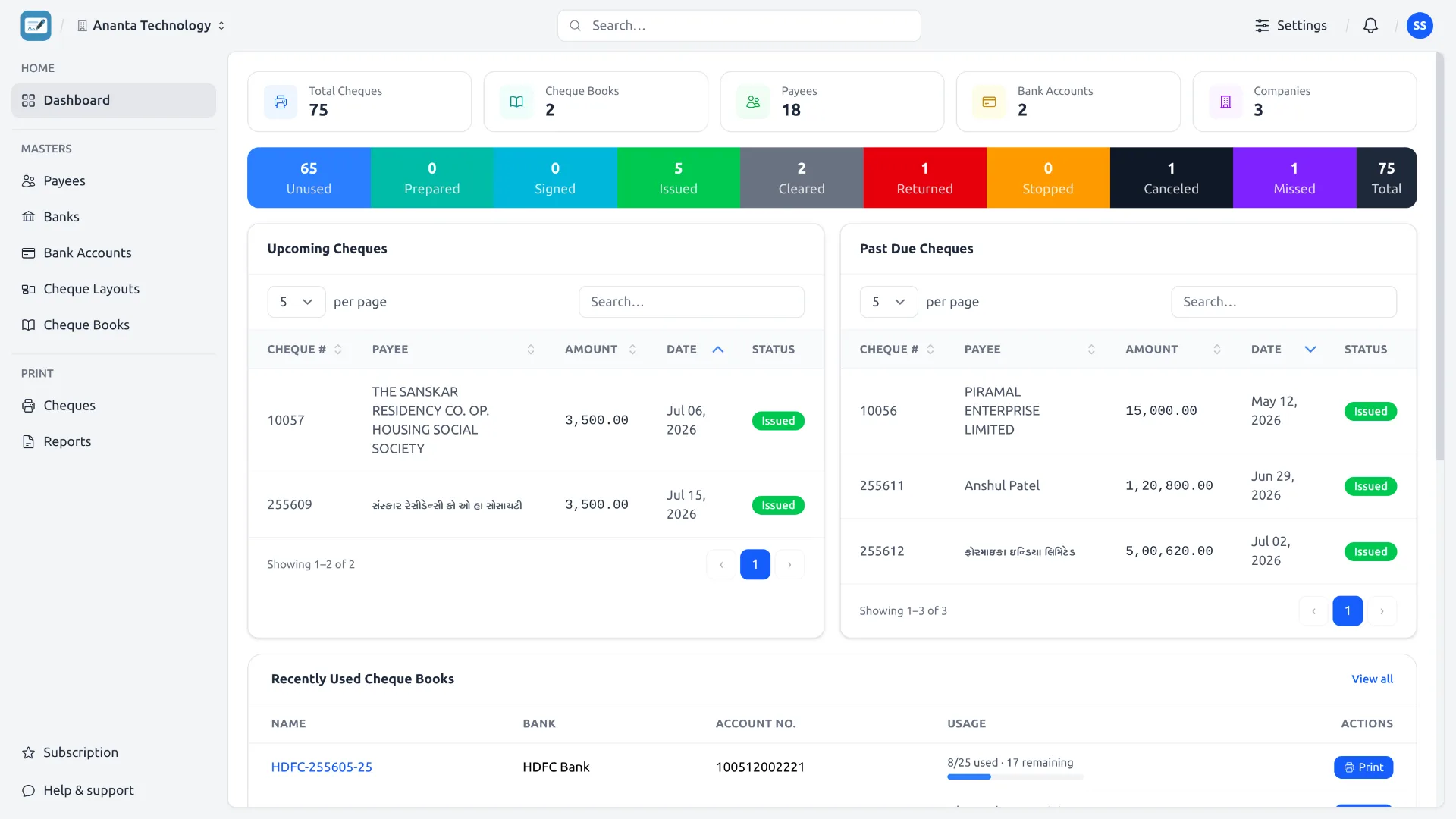This screenshot has height=819, width=1456.
Task: Click View all for cheque books
Action: [x=1372, y=679]
